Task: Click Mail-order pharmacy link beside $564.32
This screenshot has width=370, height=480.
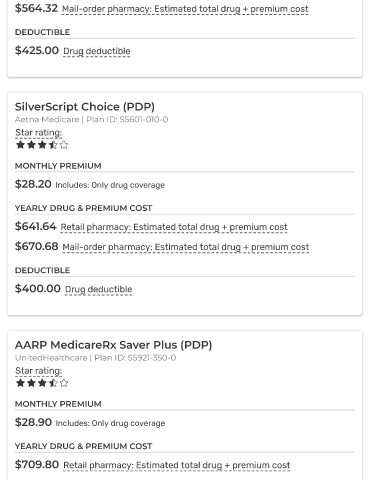Action: click(x=185, y=9)
